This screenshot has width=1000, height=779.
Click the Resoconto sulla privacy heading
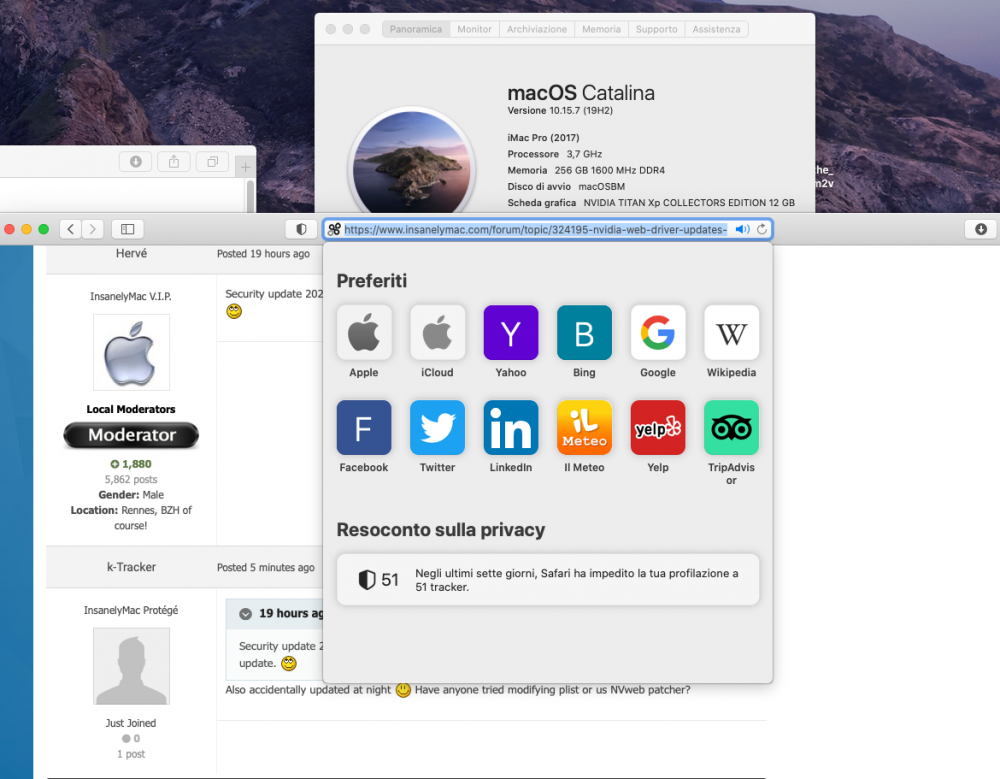coord(441,530)
